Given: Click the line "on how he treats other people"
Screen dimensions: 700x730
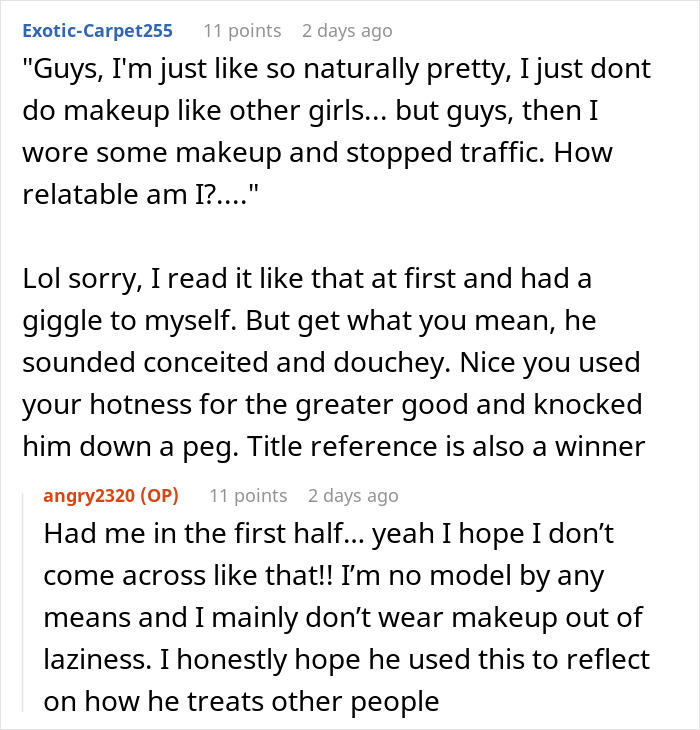Looking at the screenshot, I should coord(241,702).
